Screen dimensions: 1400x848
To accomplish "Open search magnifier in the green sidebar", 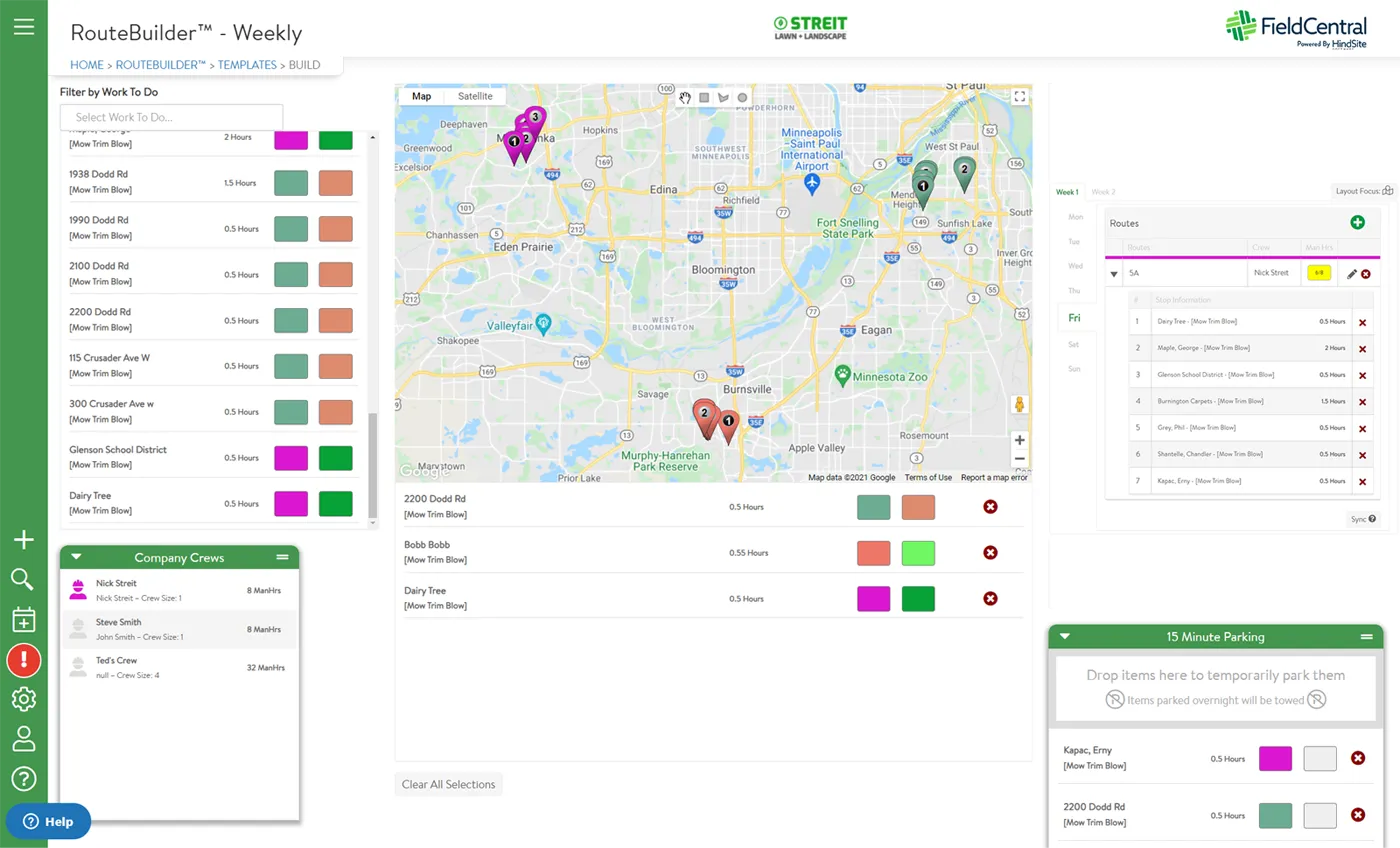I will (23, 579).
